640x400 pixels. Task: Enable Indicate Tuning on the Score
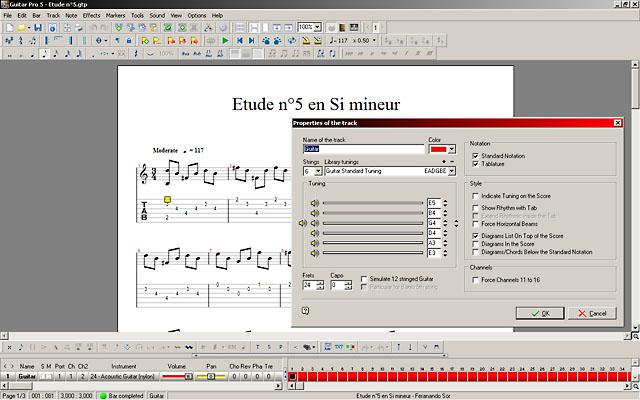click(x=475, y=196)
